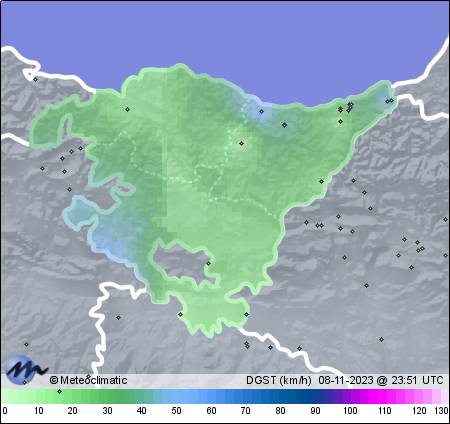Select the easternmost coastal station marker pair

(x=389, y=101)
